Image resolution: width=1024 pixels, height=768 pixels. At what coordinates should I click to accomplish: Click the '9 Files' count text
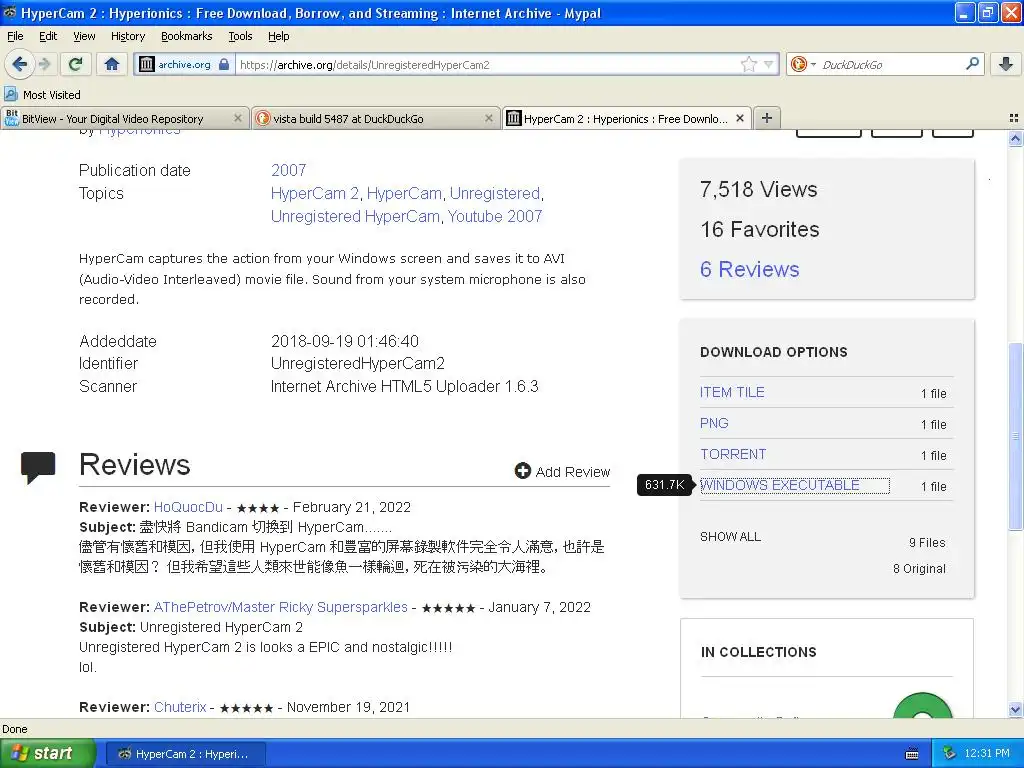point(927,543)
